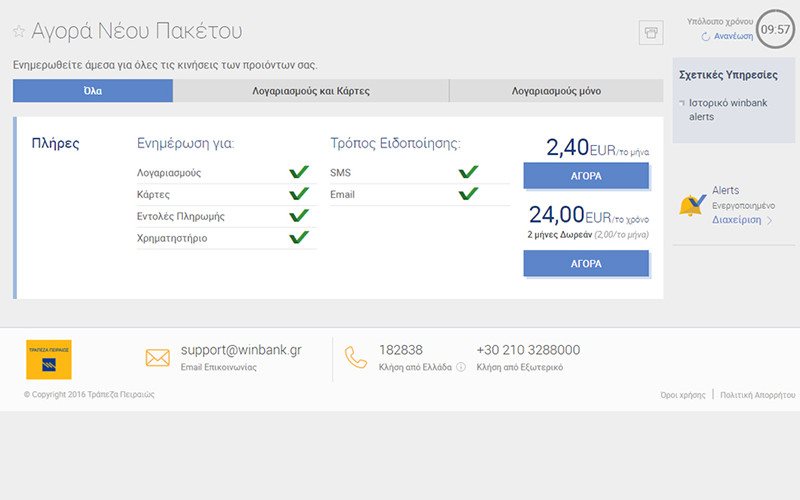Click the 09:57 session timer circle
The image size is (800, 500).
[x=775, y=29]
